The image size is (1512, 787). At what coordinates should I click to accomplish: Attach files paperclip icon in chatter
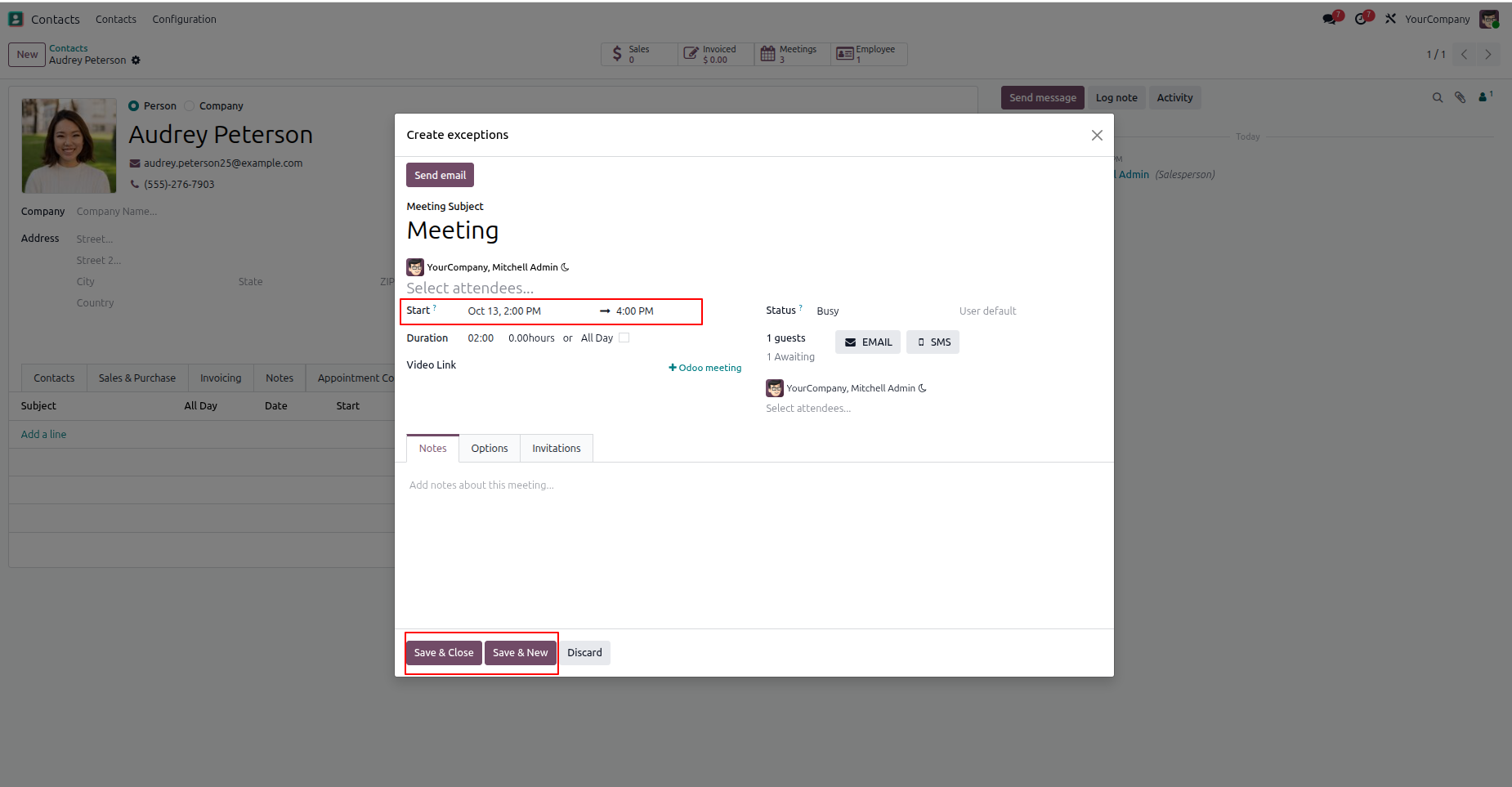coord(1461,98)
